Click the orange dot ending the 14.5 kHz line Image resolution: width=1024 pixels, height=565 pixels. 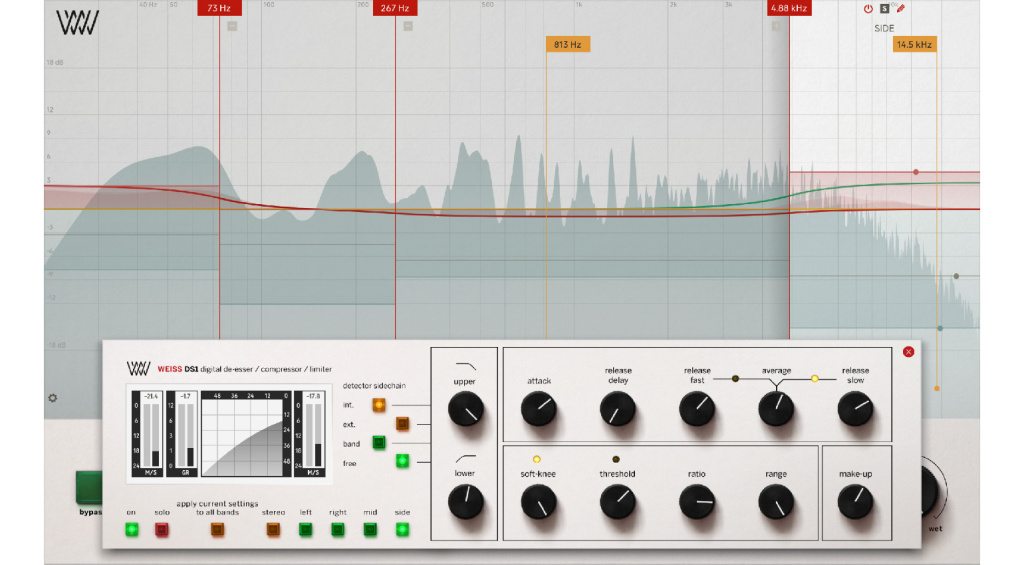tap(937, 388)
